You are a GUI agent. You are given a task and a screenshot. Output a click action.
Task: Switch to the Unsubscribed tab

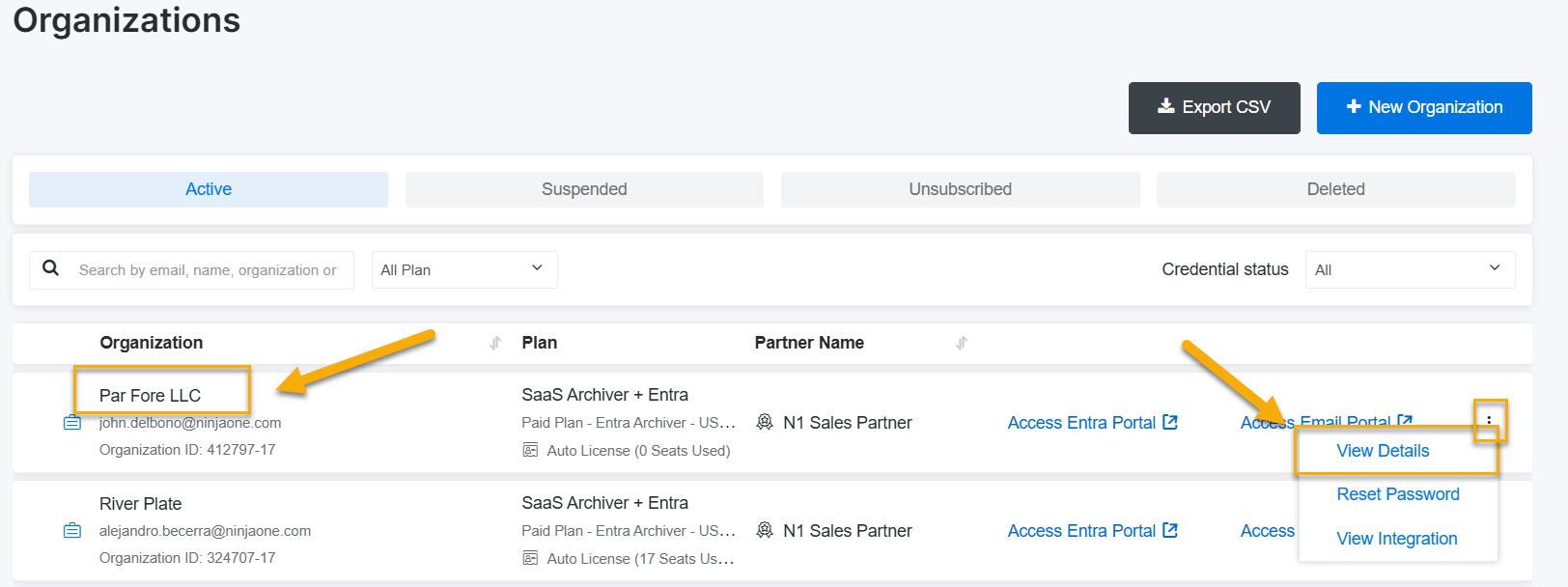tap(960, 189)
